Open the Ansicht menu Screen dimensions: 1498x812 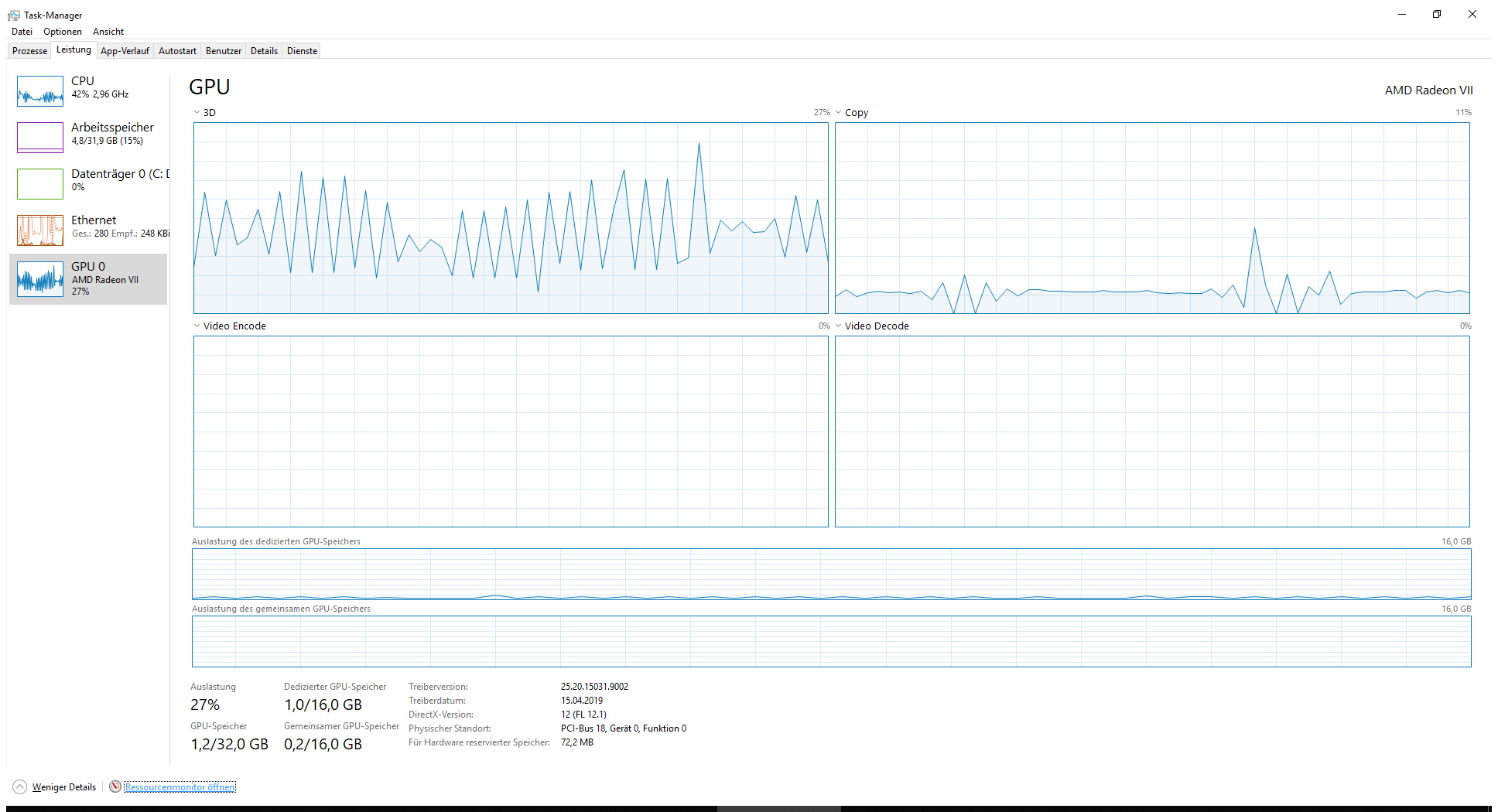point(108,32)
